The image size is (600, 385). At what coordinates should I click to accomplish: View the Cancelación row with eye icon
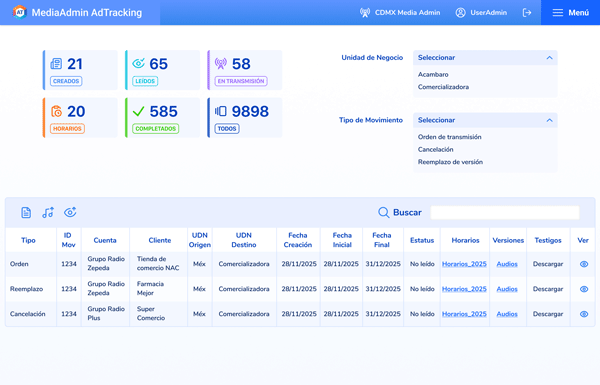pyautogui.click(x=584, y=314)
